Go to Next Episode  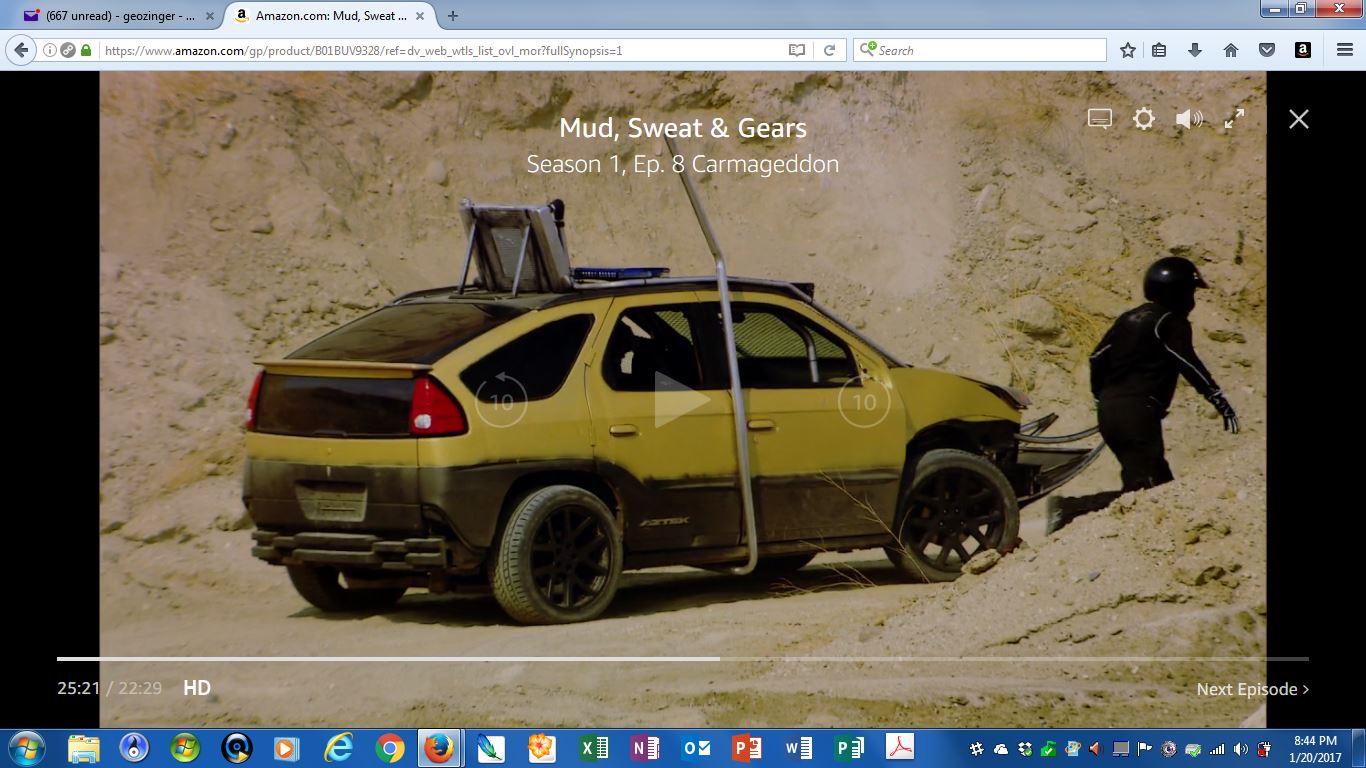pyautogui.click(x=1253, y=689)
